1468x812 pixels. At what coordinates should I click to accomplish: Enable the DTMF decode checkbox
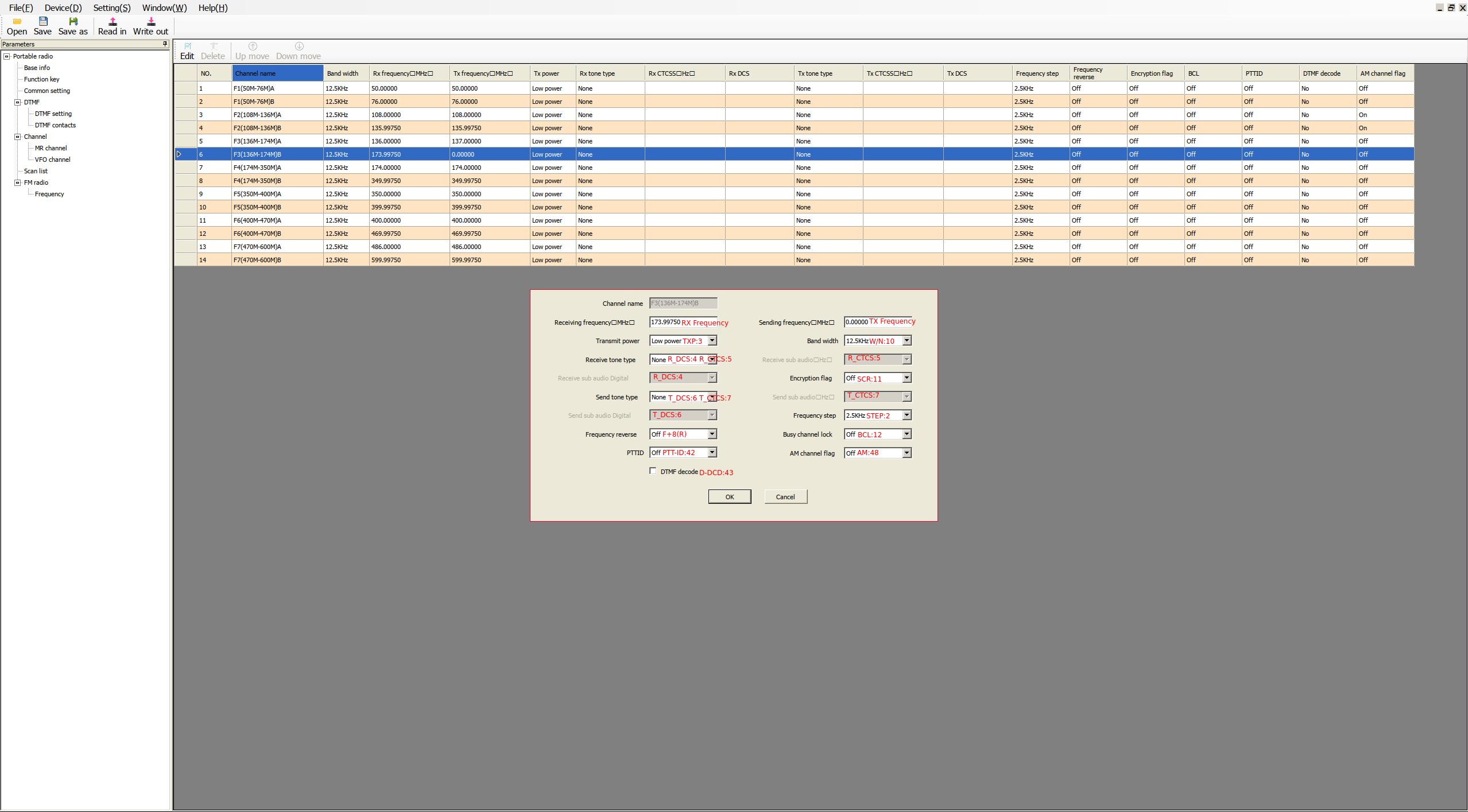[x=653, y=471]
